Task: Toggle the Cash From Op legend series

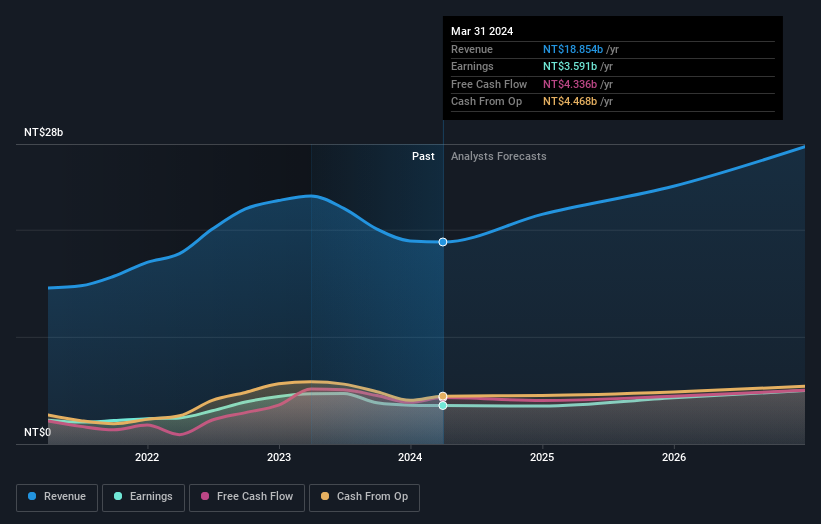Action: [364, 497]
